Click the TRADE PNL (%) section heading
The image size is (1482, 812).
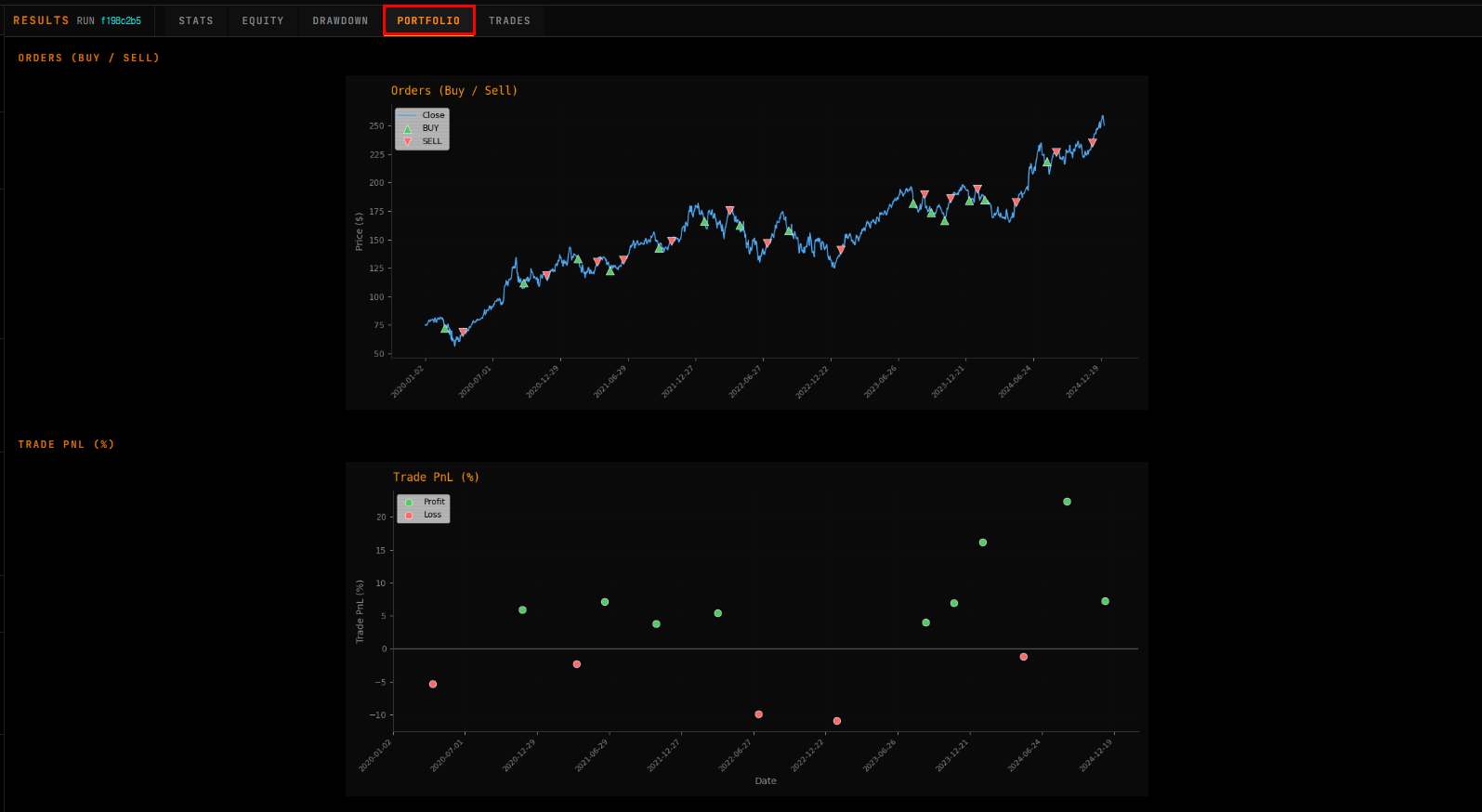click(x=66, y=444)
